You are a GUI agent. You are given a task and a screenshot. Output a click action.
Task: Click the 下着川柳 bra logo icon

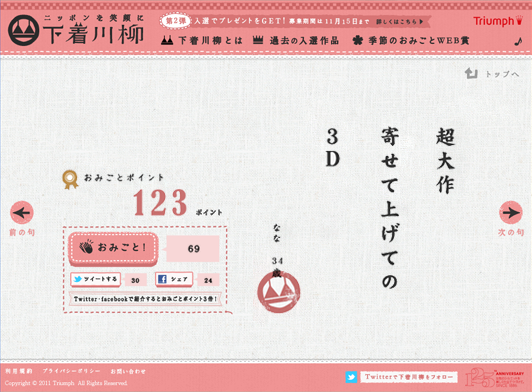(x=24, y=30)
